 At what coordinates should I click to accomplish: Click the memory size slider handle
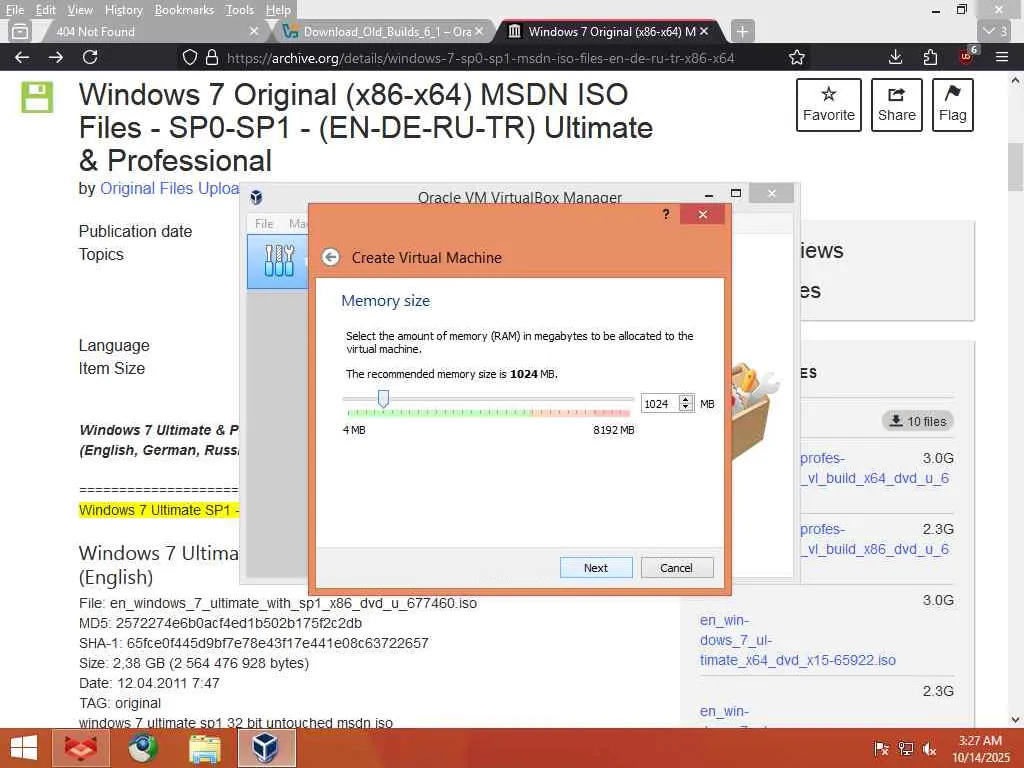(383, 398)
